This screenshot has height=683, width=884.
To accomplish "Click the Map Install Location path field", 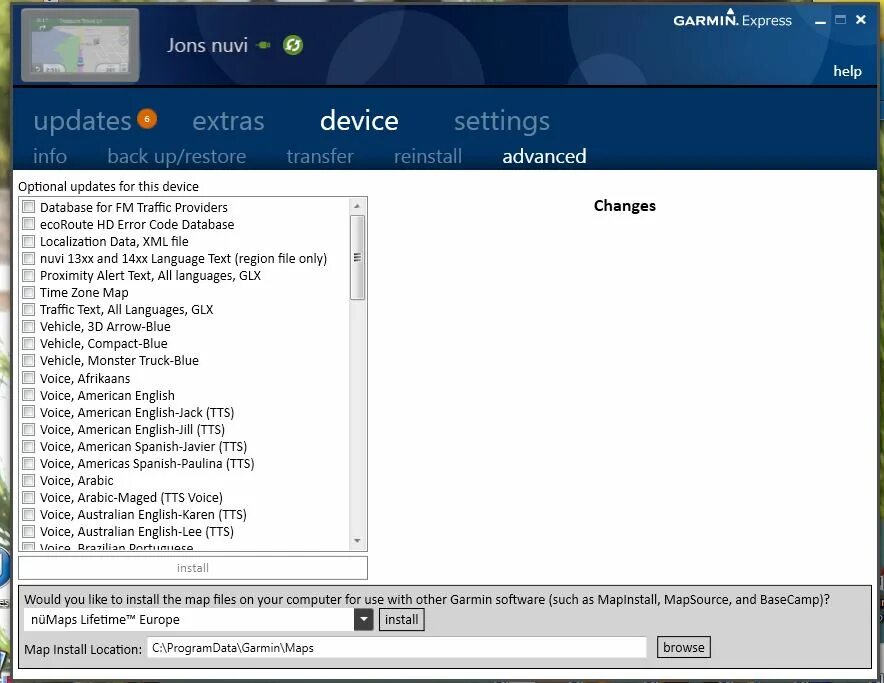I will point(396,647).
